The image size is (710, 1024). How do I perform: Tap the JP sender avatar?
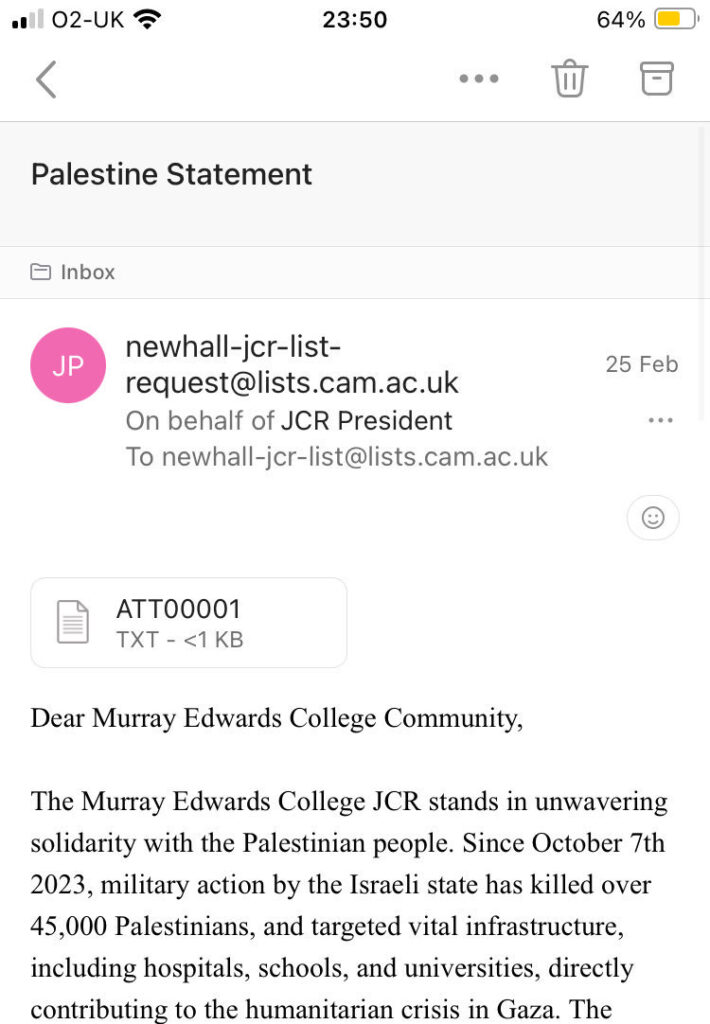click(68, 366)
